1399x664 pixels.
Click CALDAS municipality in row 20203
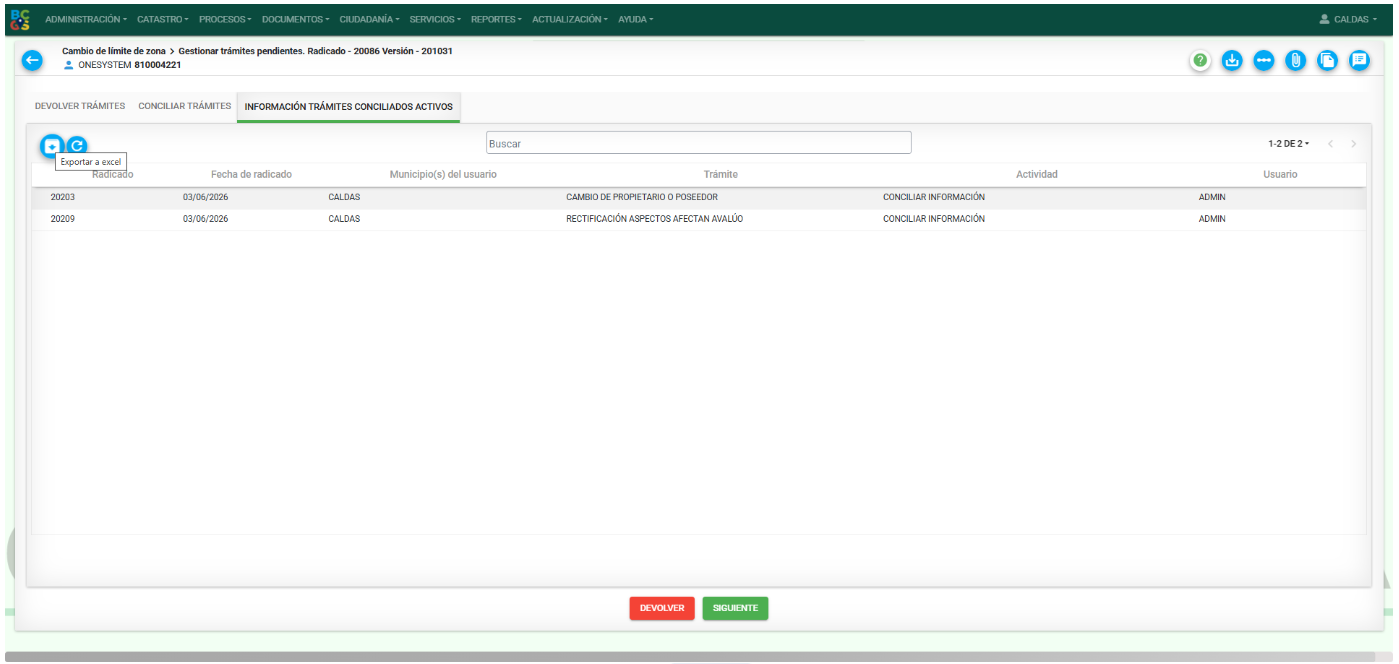(344, 197)
